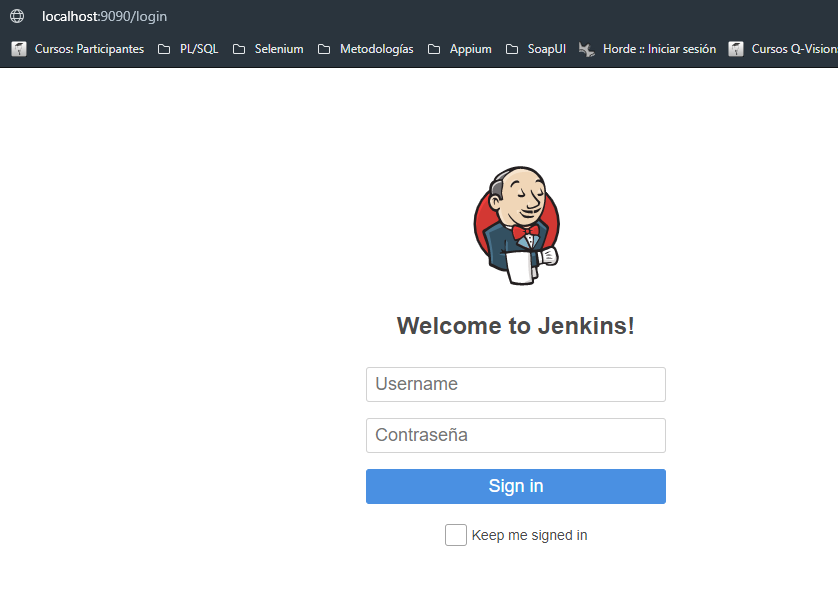
Task: Click the folder icon beside Appium
Action: point(434,49)
